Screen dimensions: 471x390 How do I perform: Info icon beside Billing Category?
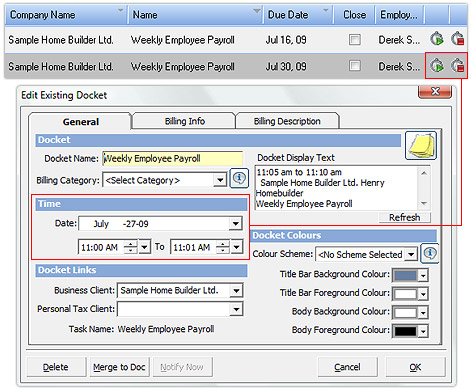239,178
